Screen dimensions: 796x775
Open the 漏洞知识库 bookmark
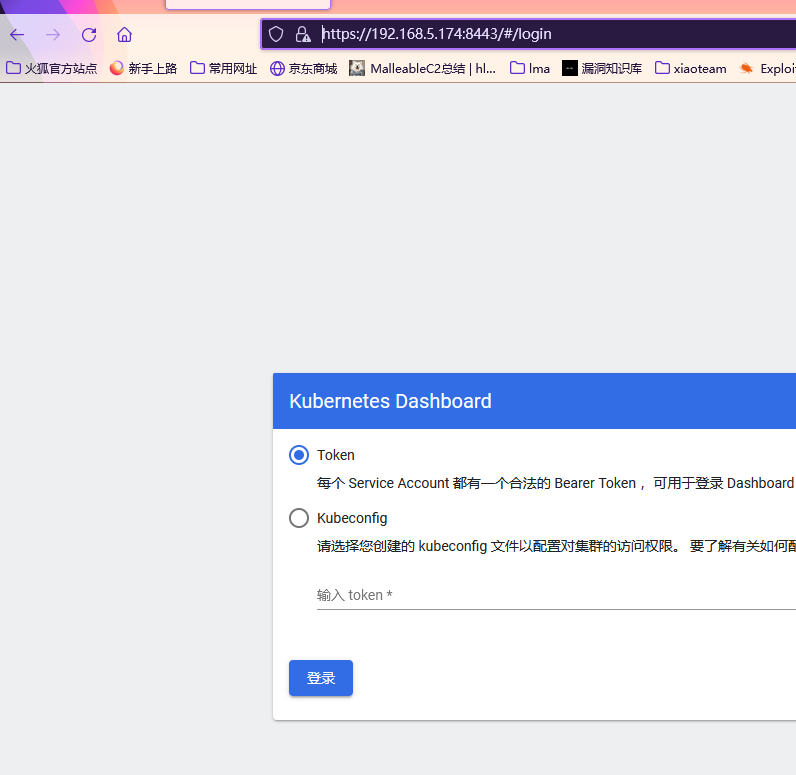pyautogui.click(x=602, y=68)
